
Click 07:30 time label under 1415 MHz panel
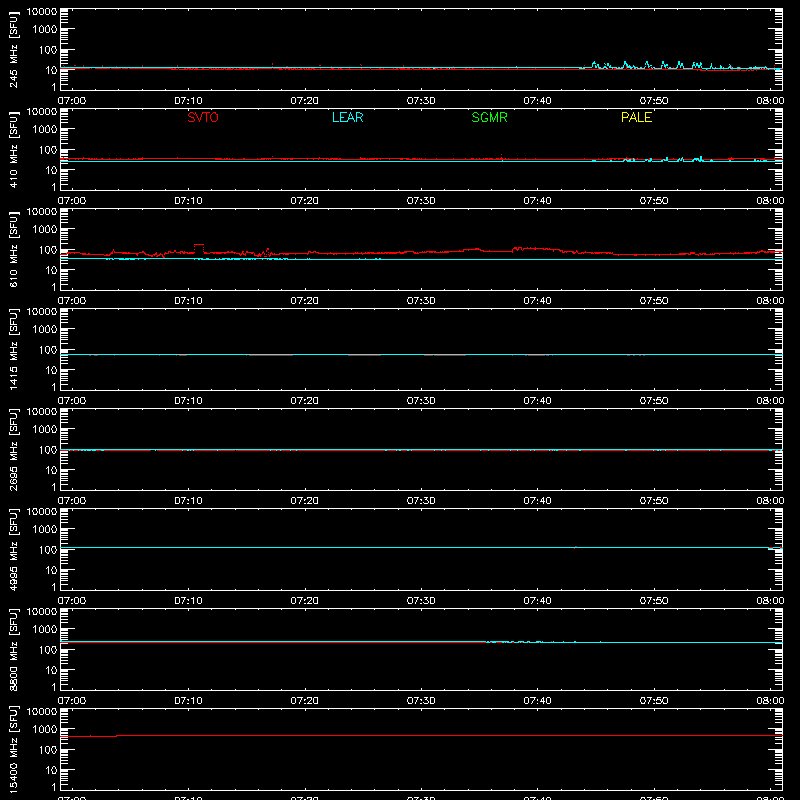point(421,401)
